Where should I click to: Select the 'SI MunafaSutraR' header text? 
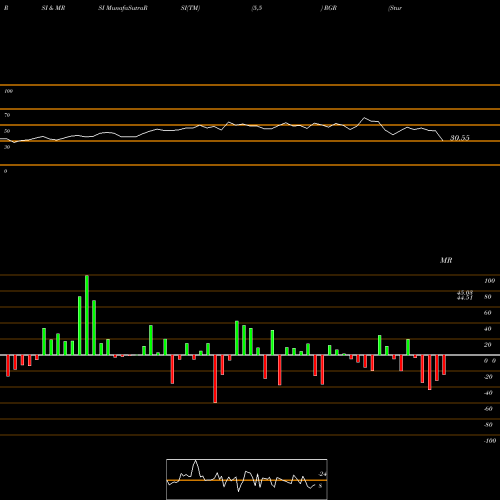click(123, 8)
